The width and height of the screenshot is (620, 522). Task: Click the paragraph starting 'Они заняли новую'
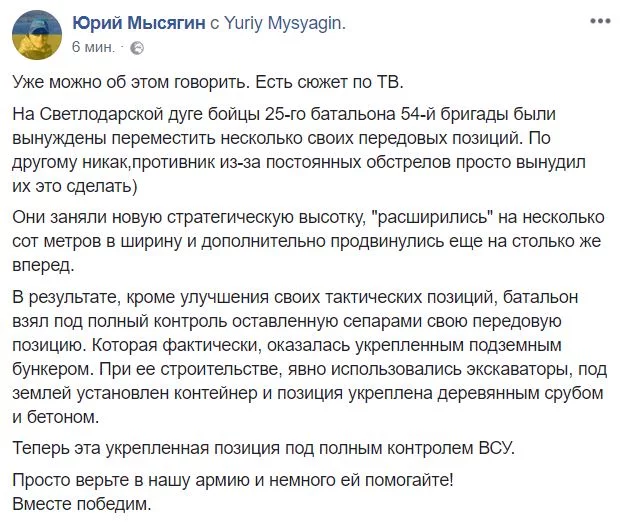308,241
